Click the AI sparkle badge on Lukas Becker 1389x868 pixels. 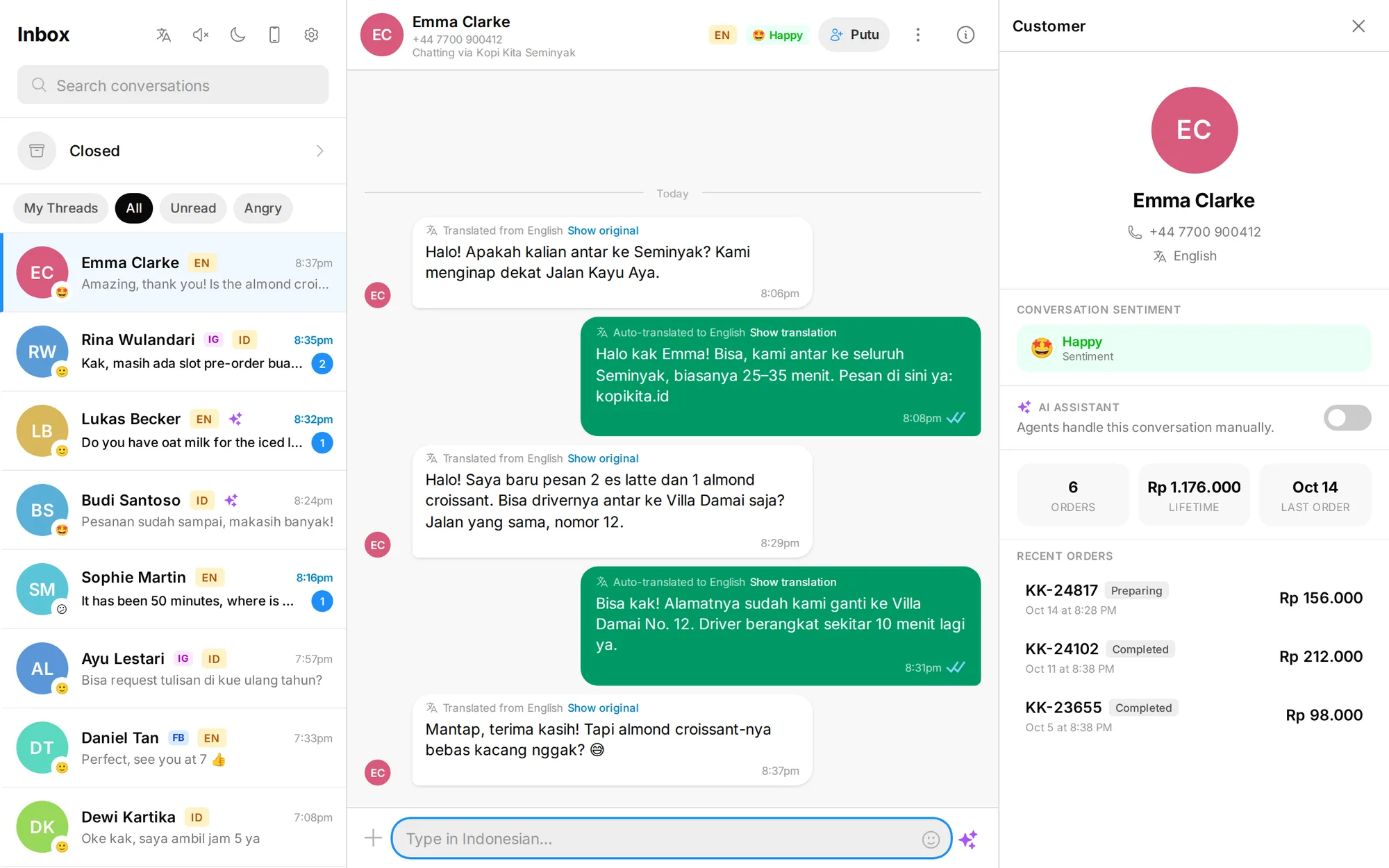(x=235, y=419)
